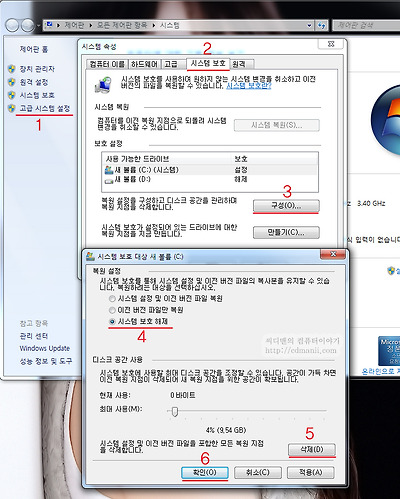Screen dimensions: 400x499
Task: Click the 만들기(C)... button
Action: (286, 232)
